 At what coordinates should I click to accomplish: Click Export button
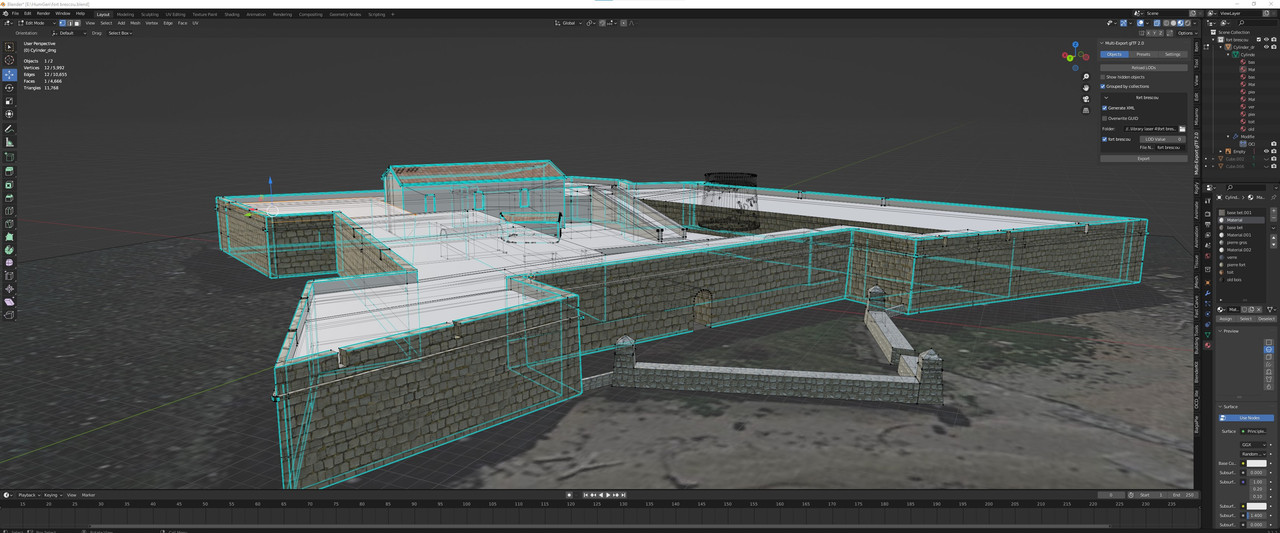pos(1144,158)
